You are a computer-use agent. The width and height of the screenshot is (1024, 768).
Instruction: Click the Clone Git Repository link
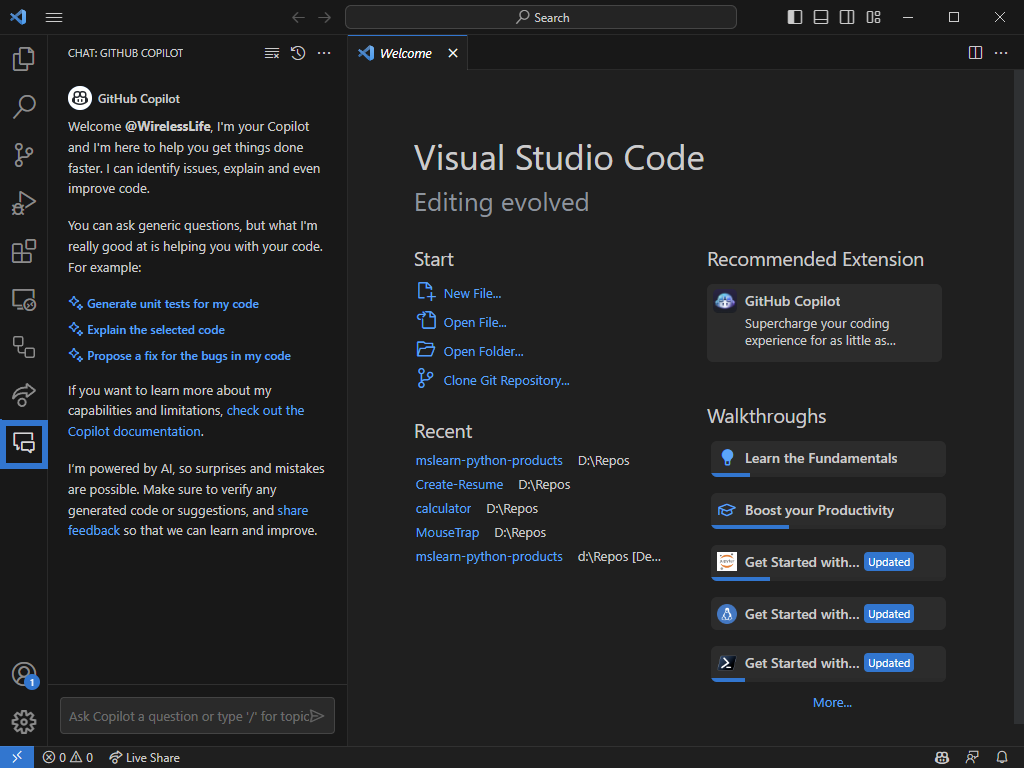pos(506,380)
